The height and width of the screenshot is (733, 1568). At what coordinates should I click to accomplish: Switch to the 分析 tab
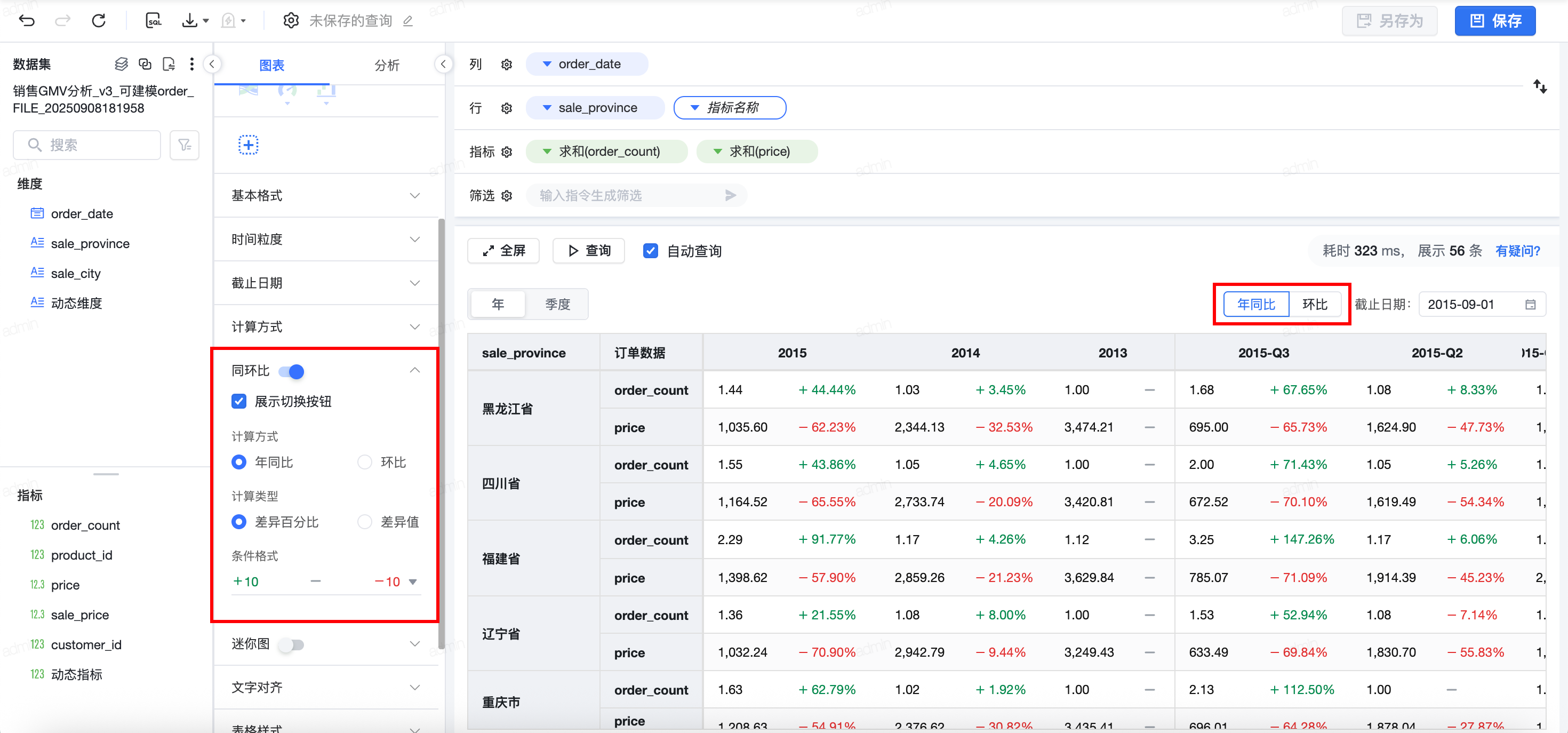click(387, 65)
